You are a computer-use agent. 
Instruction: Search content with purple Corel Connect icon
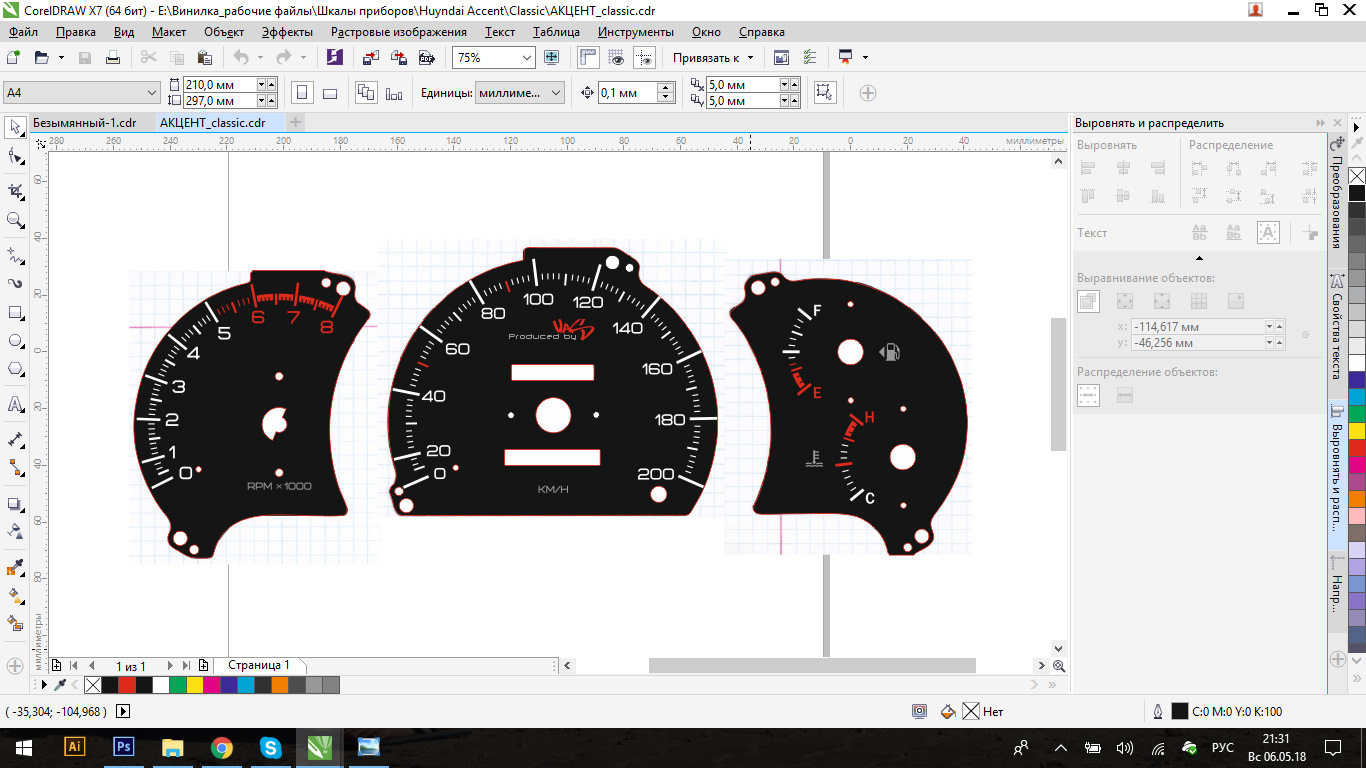pyautogui.click(x=335, y=58)
